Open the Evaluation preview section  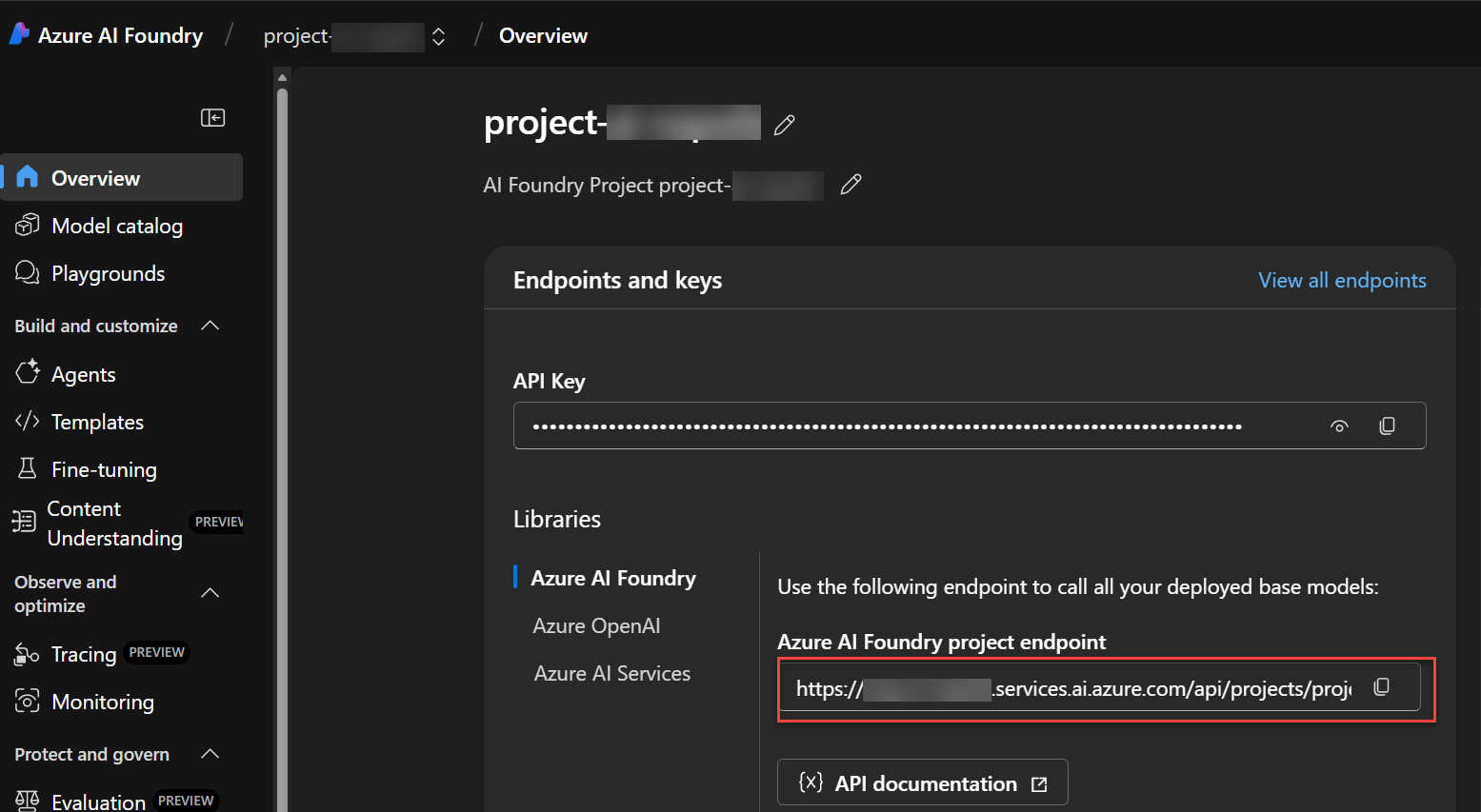98,800
